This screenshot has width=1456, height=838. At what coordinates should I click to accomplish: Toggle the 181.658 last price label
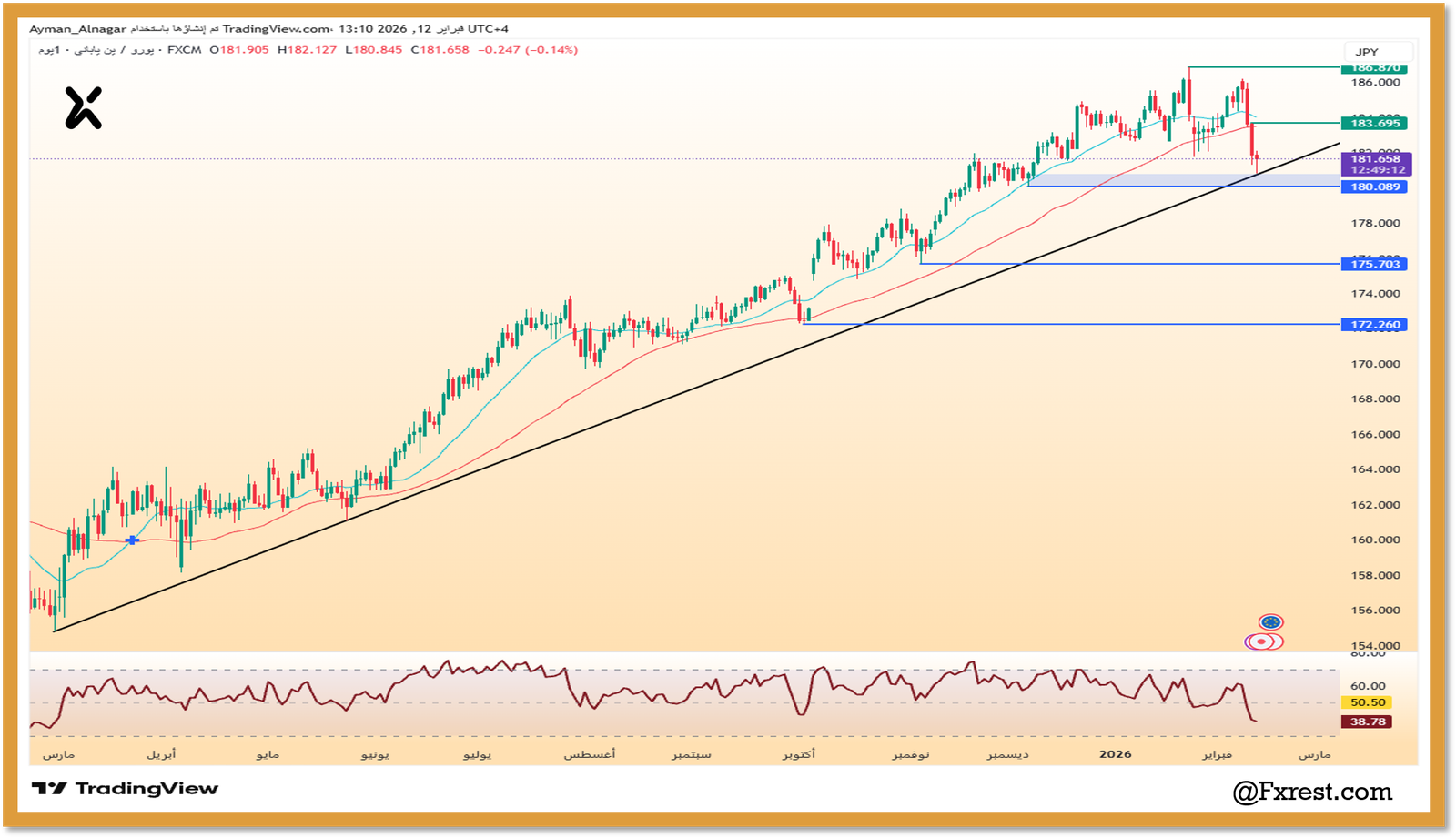tap(1374, 157)
